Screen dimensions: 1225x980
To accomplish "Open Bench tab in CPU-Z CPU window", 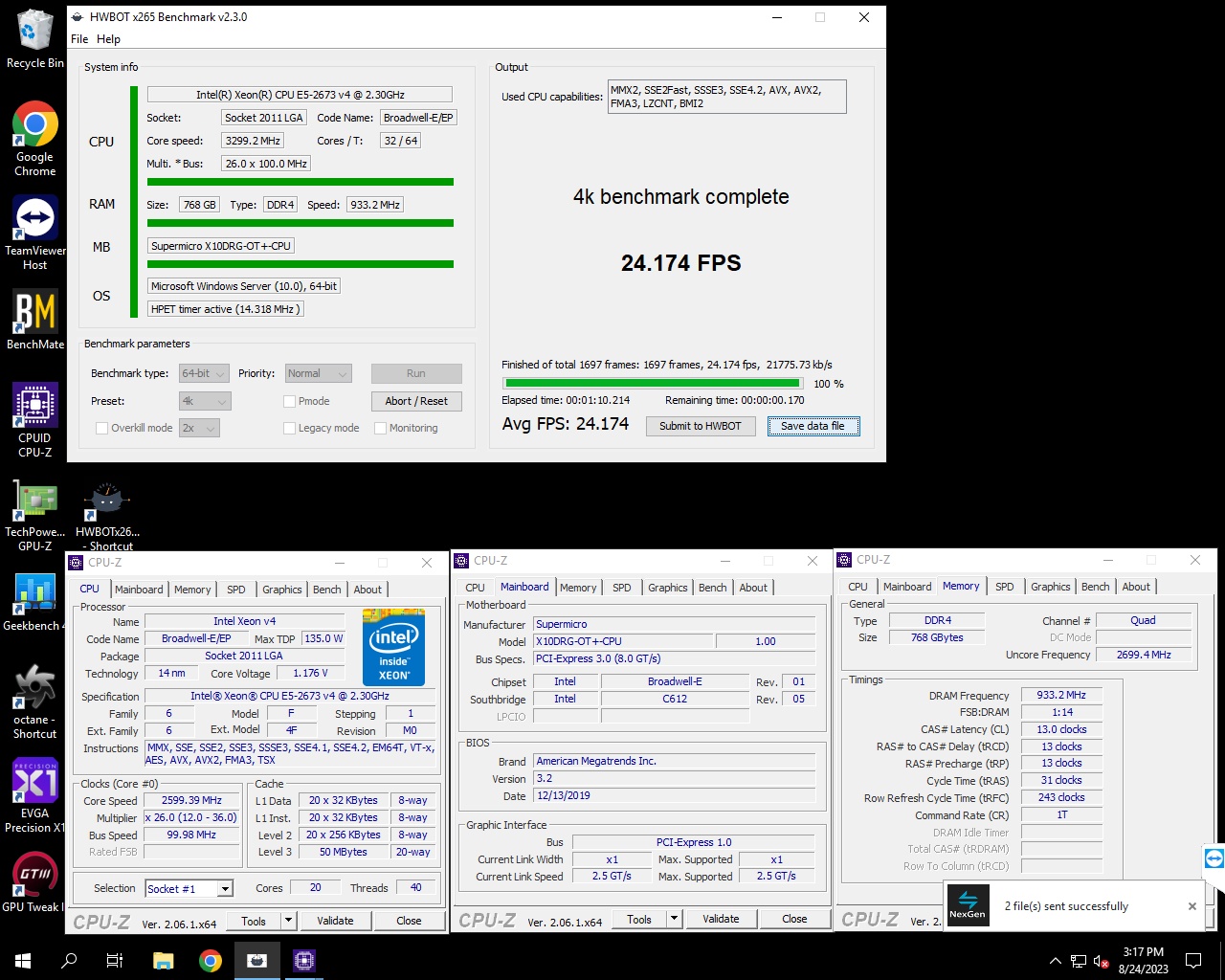I will pyautogui.click(x=326, y=590).
